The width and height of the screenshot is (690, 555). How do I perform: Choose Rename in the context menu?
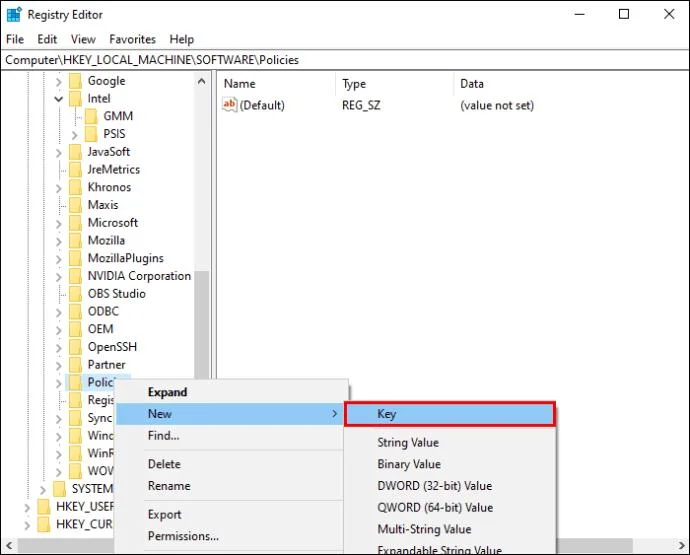[x=231, y=486]
